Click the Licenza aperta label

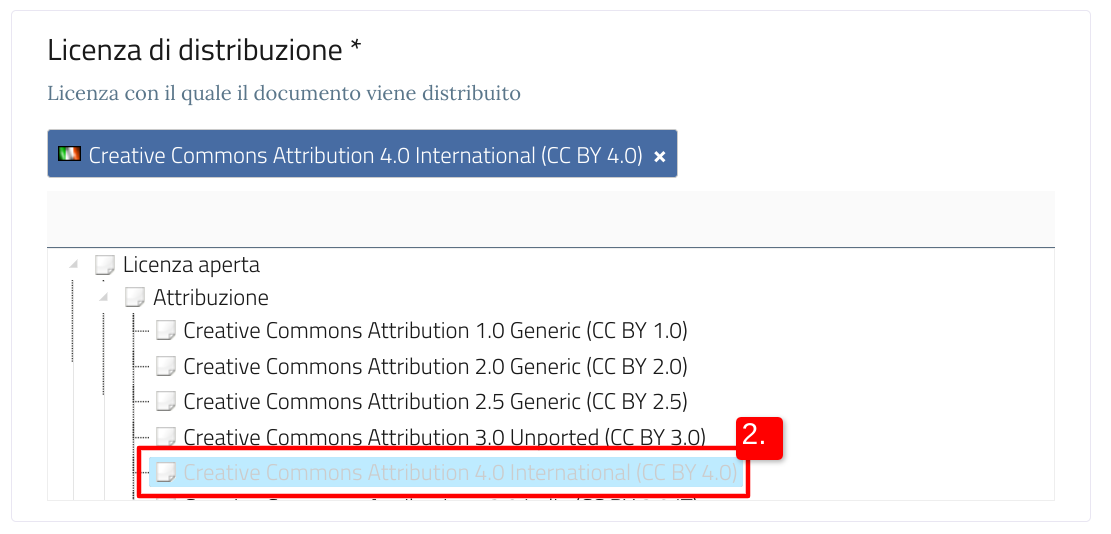191,265
